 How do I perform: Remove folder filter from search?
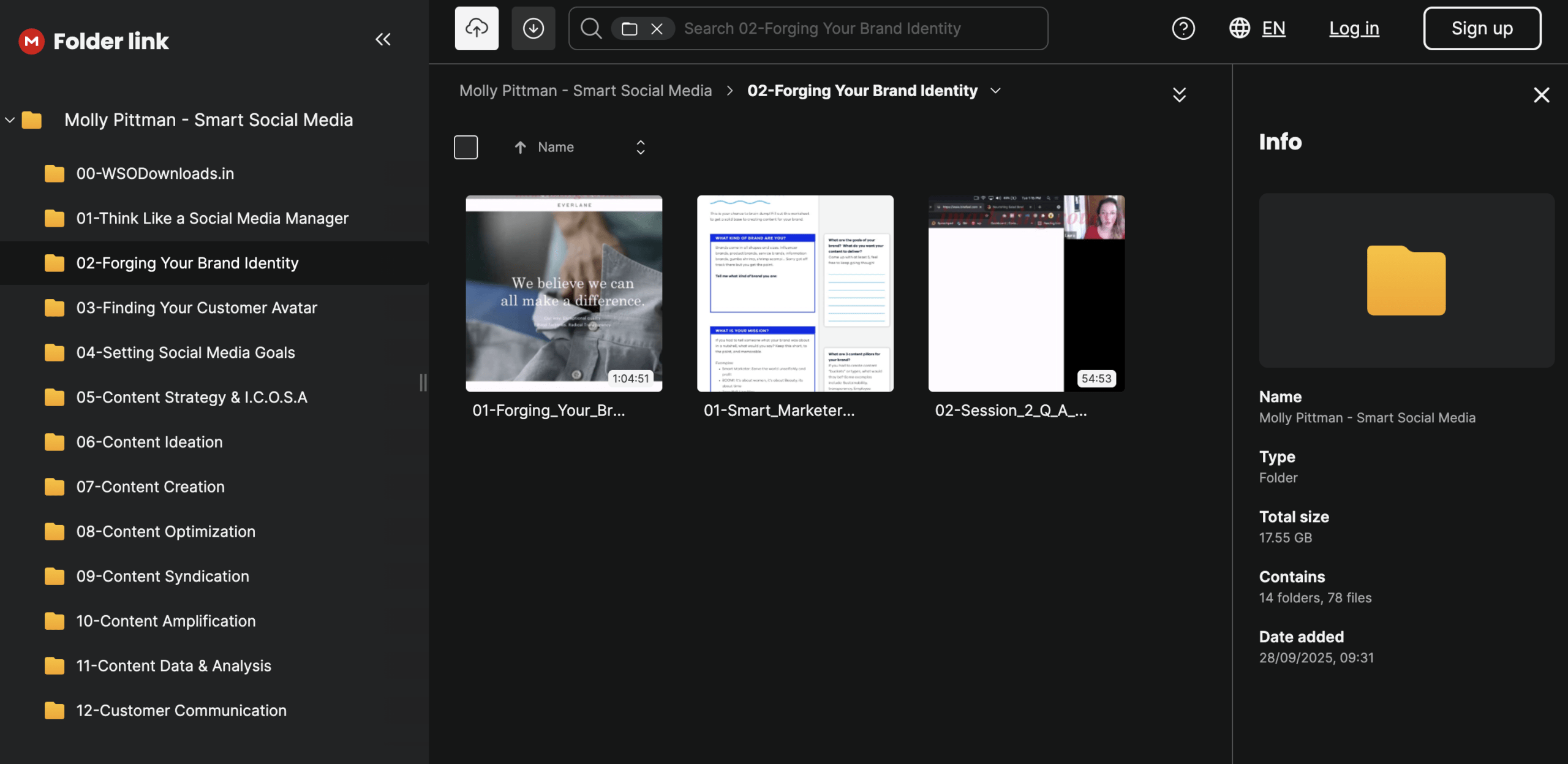coord(657,29)
